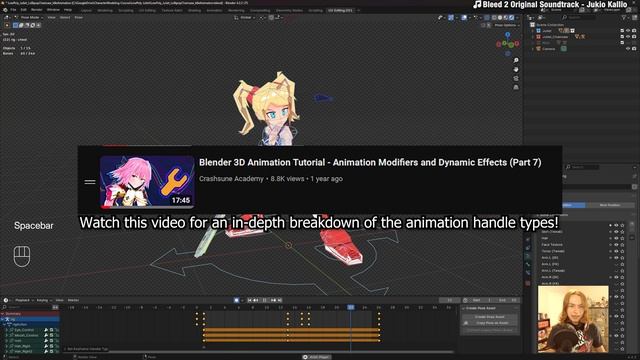Viewport: 640px width, 360px height.
Task: Open the Help menu
Action: [68, 9]
